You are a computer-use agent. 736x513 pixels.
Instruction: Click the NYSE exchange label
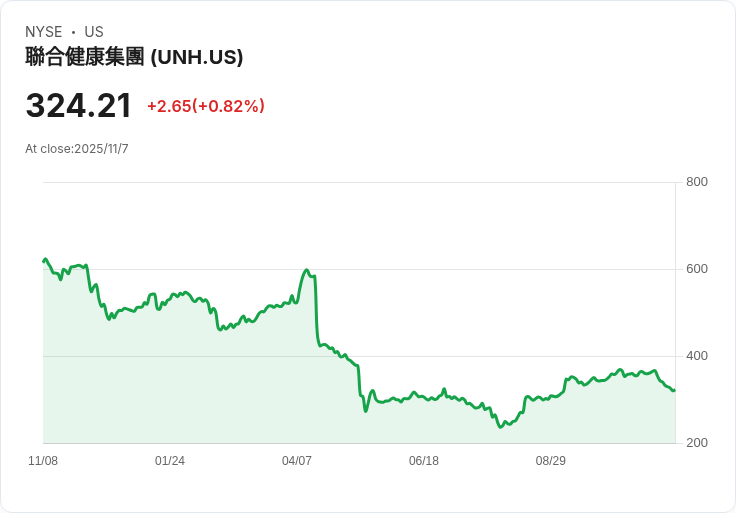(x=44, y=32)
